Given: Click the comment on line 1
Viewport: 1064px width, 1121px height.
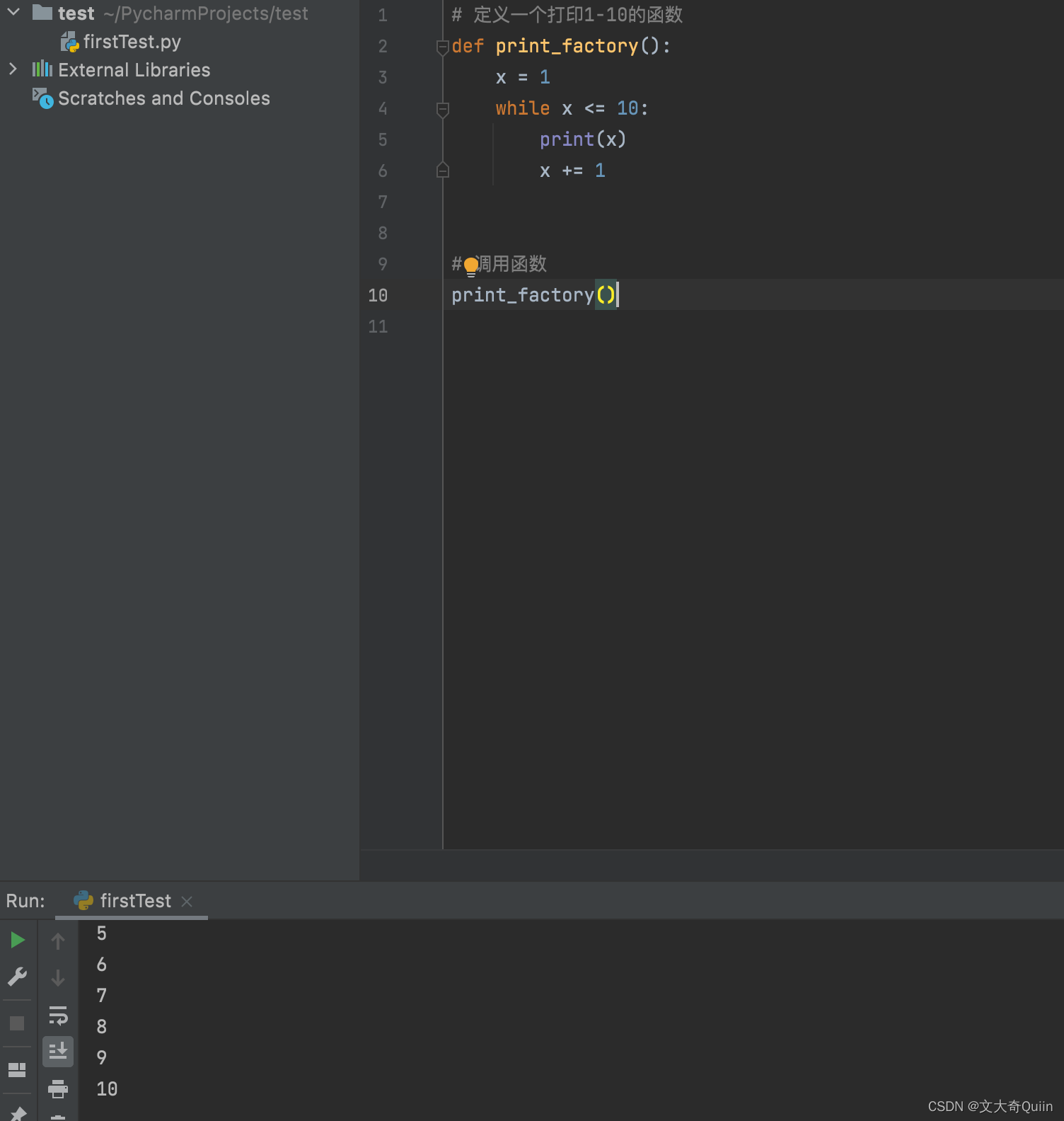Looking at the screenshot, I should (567, 15).
